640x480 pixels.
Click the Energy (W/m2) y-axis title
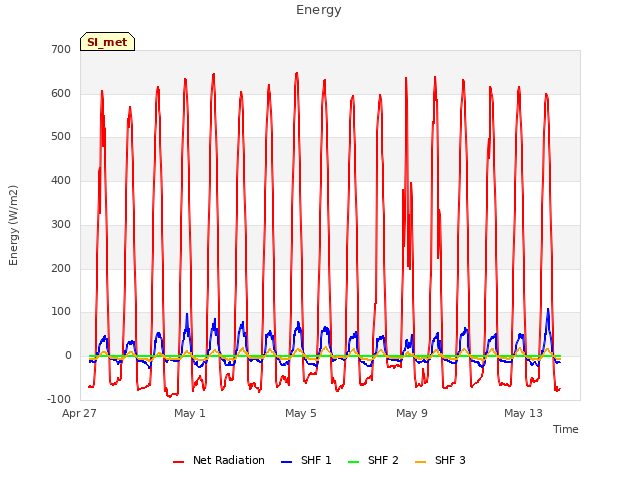point(13,225)
